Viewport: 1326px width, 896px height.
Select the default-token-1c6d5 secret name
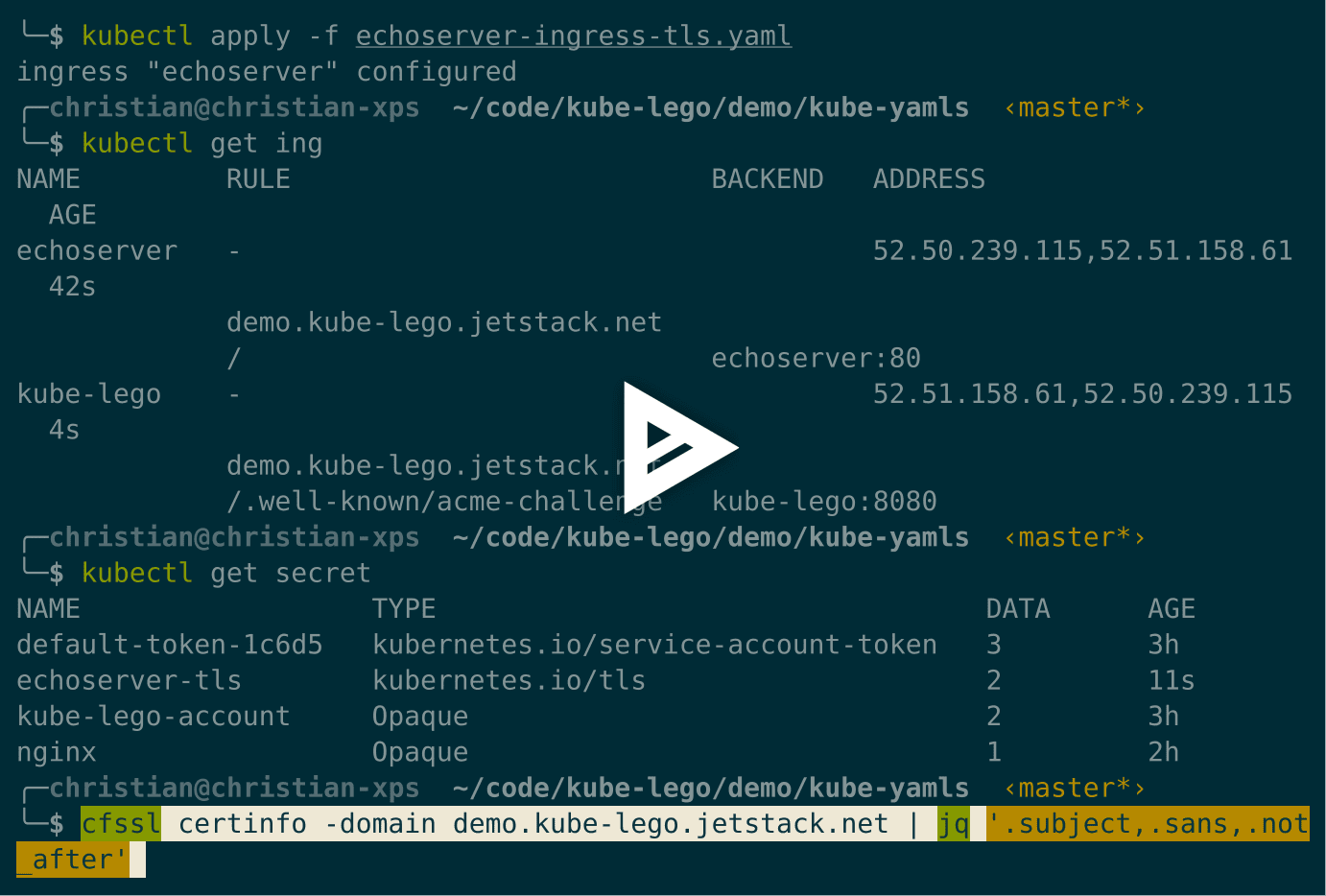click(x=168, y=644)
